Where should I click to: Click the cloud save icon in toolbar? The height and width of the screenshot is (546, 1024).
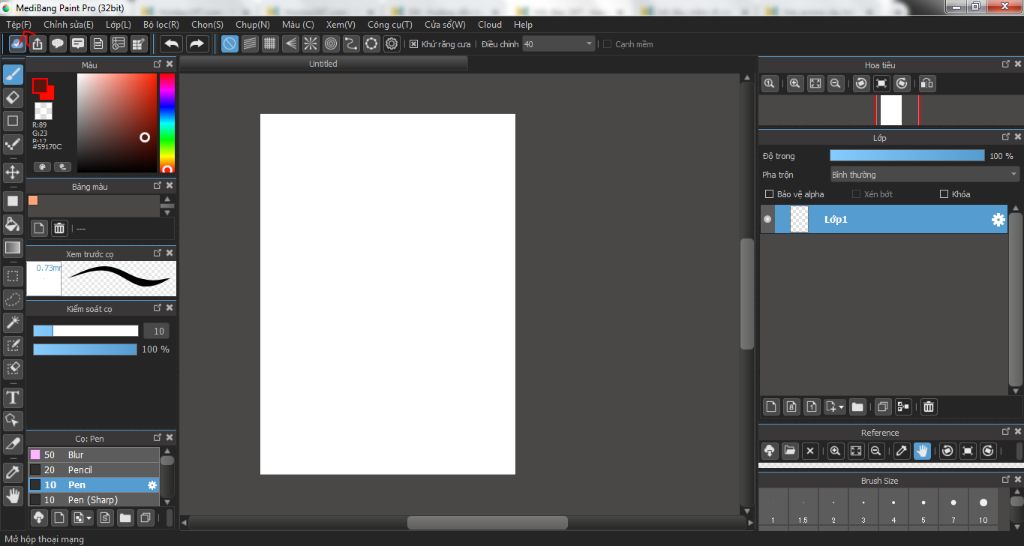17,44
